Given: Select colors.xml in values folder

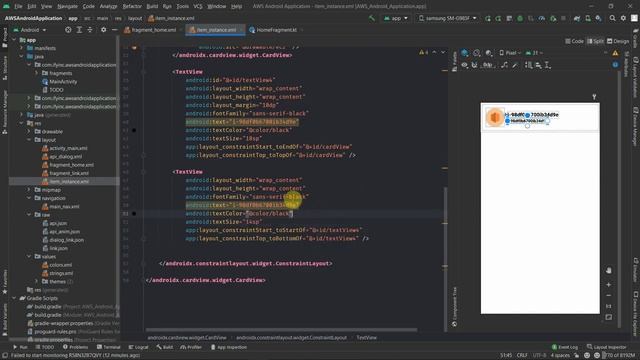Looking at the screenshot, I should 57,265.
